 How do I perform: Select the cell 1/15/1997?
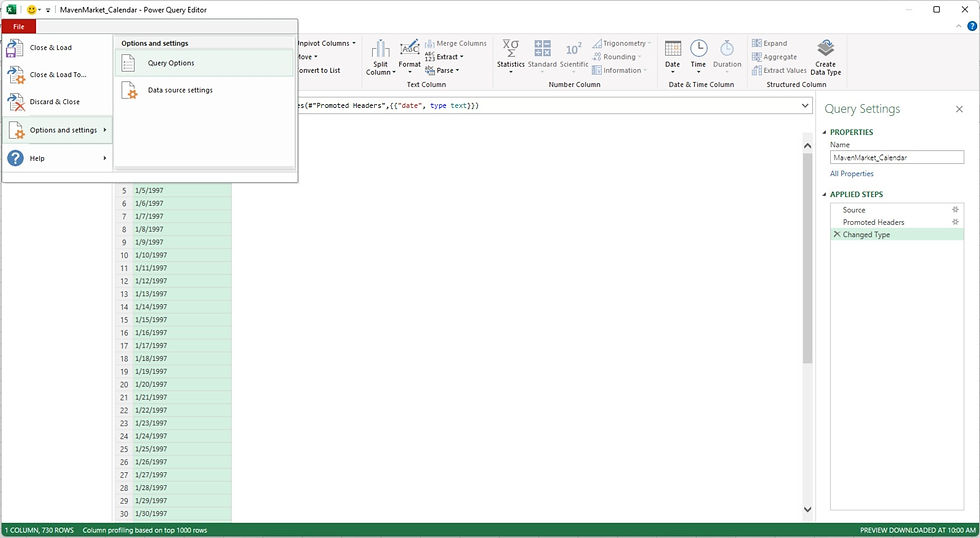(182, 319)
